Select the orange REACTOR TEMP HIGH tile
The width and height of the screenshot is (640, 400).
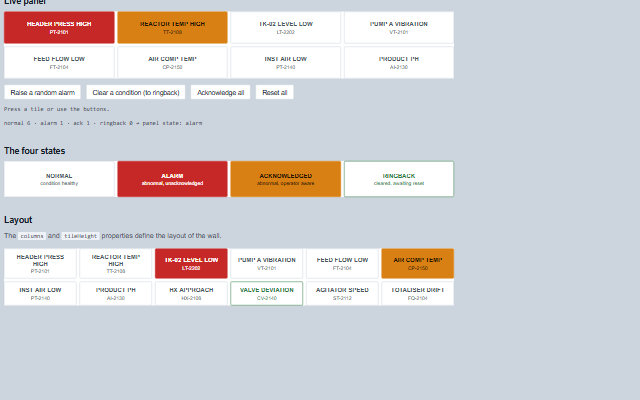point(172,27)
